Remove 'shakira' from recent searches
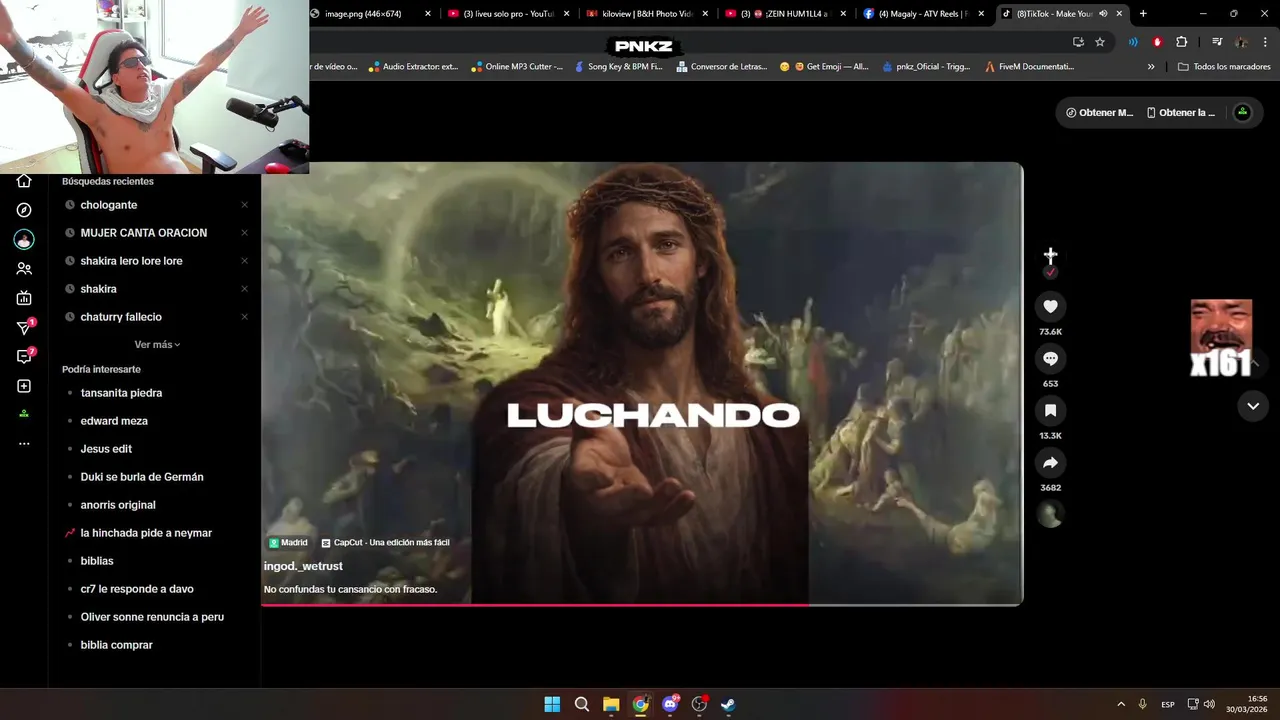Viewport: 1280px width, 720px height. [244, 289]
